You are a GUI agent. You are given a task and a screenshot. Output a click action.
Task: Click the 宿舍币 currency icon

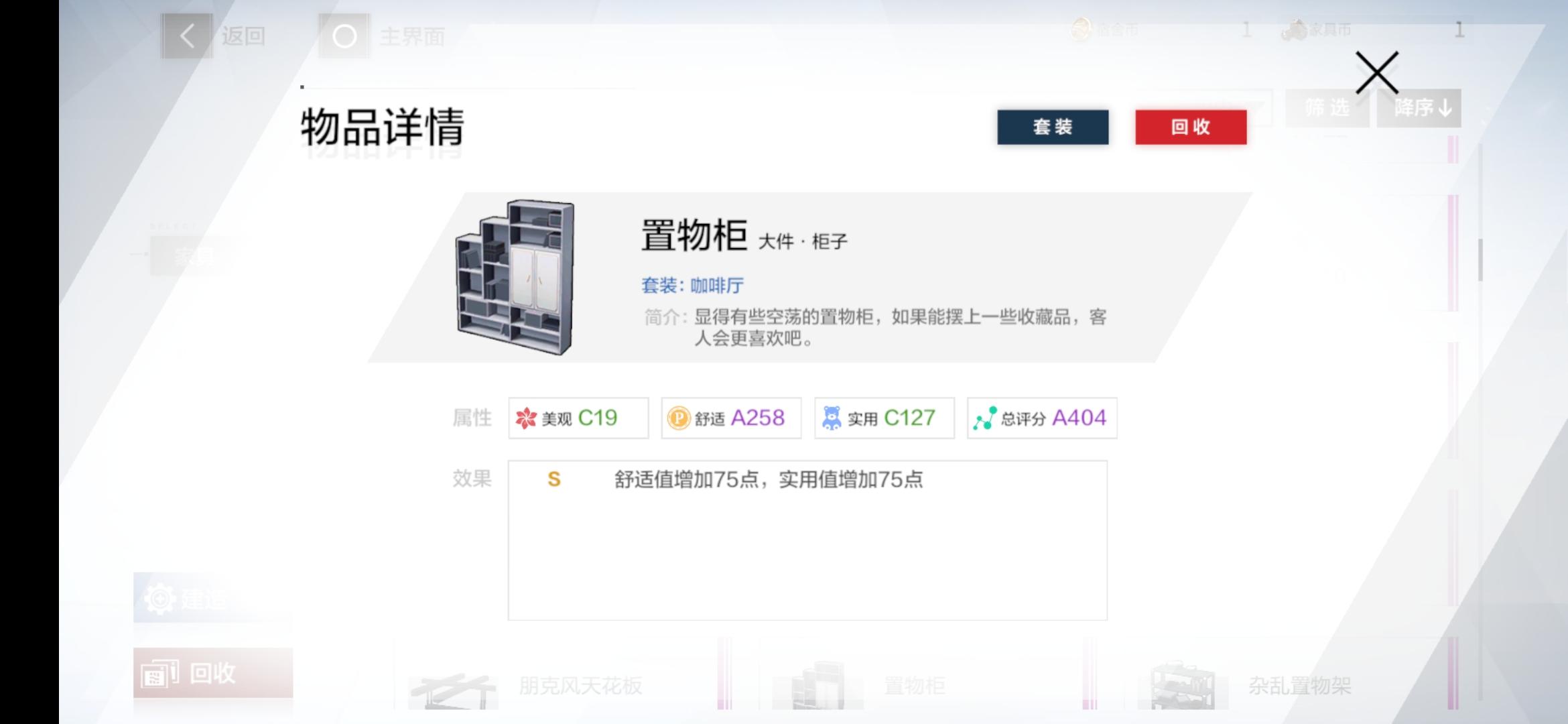tap(1080, 29)
